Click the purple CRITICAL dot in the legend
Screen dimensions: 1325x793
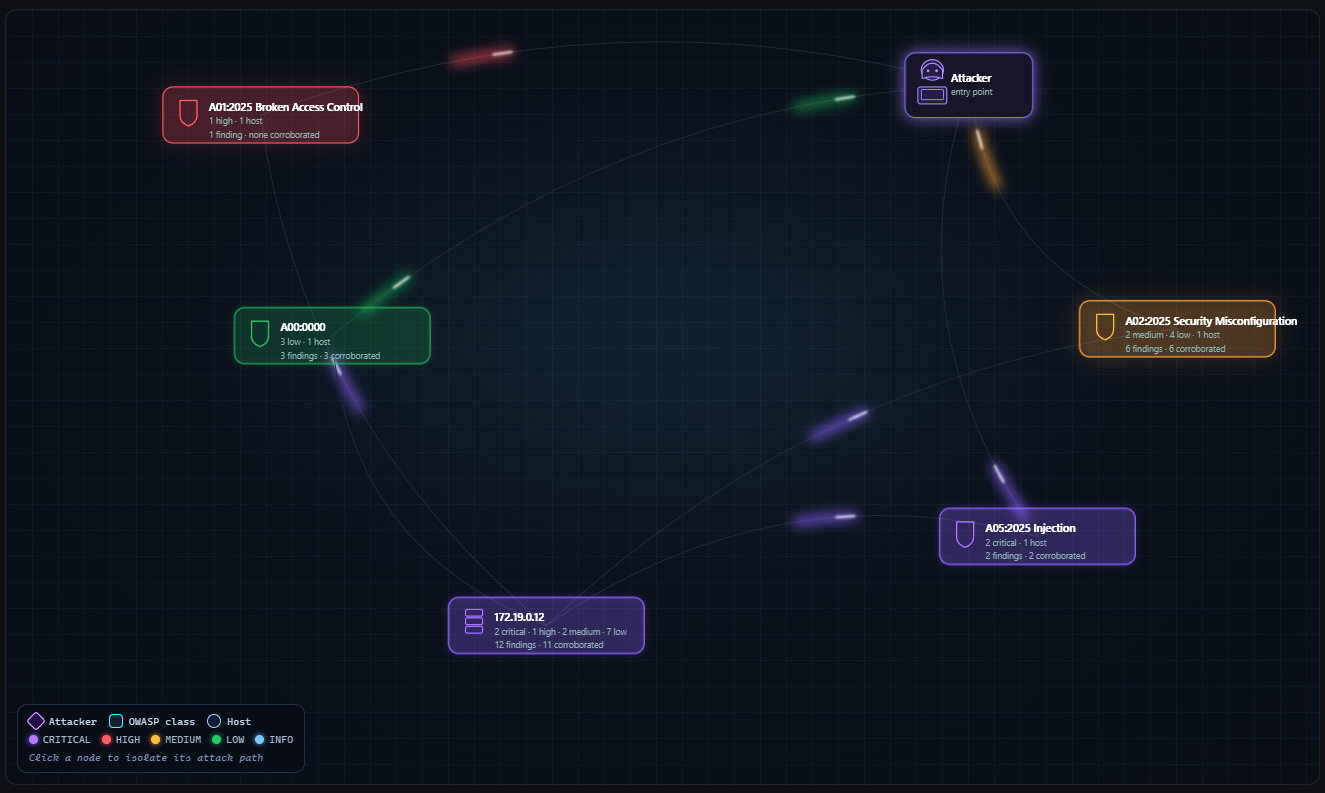pos(33,740)
